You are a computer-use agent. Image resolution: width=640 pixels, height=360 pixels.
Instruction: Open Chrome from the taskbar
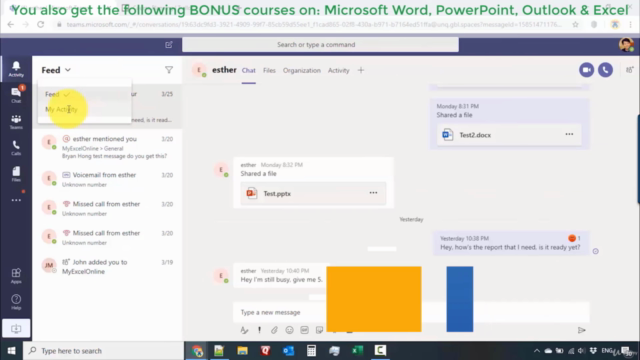(198, 351)
